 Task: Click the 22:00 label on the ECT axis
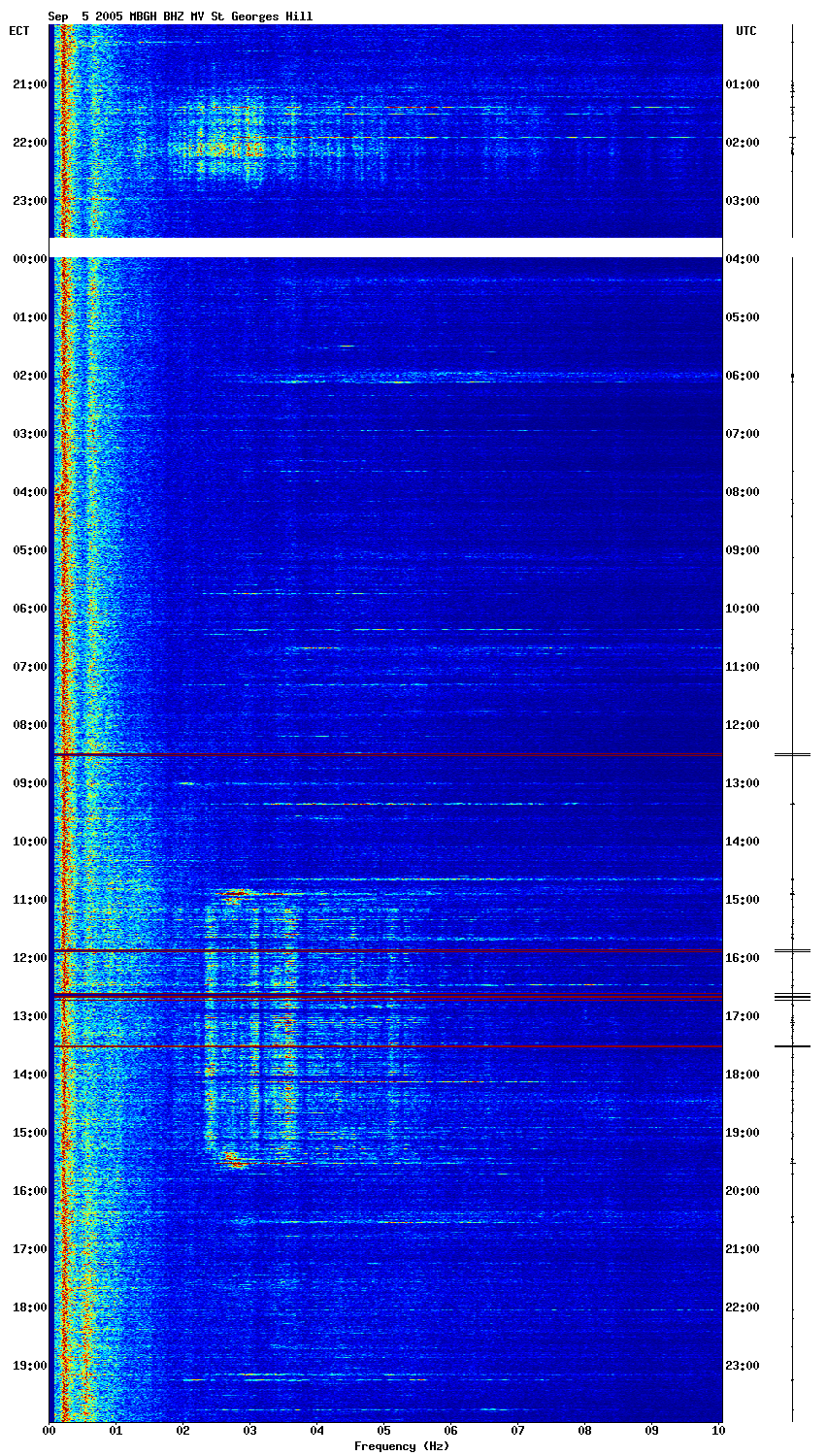pyautogui.click(x=29, y=143)
